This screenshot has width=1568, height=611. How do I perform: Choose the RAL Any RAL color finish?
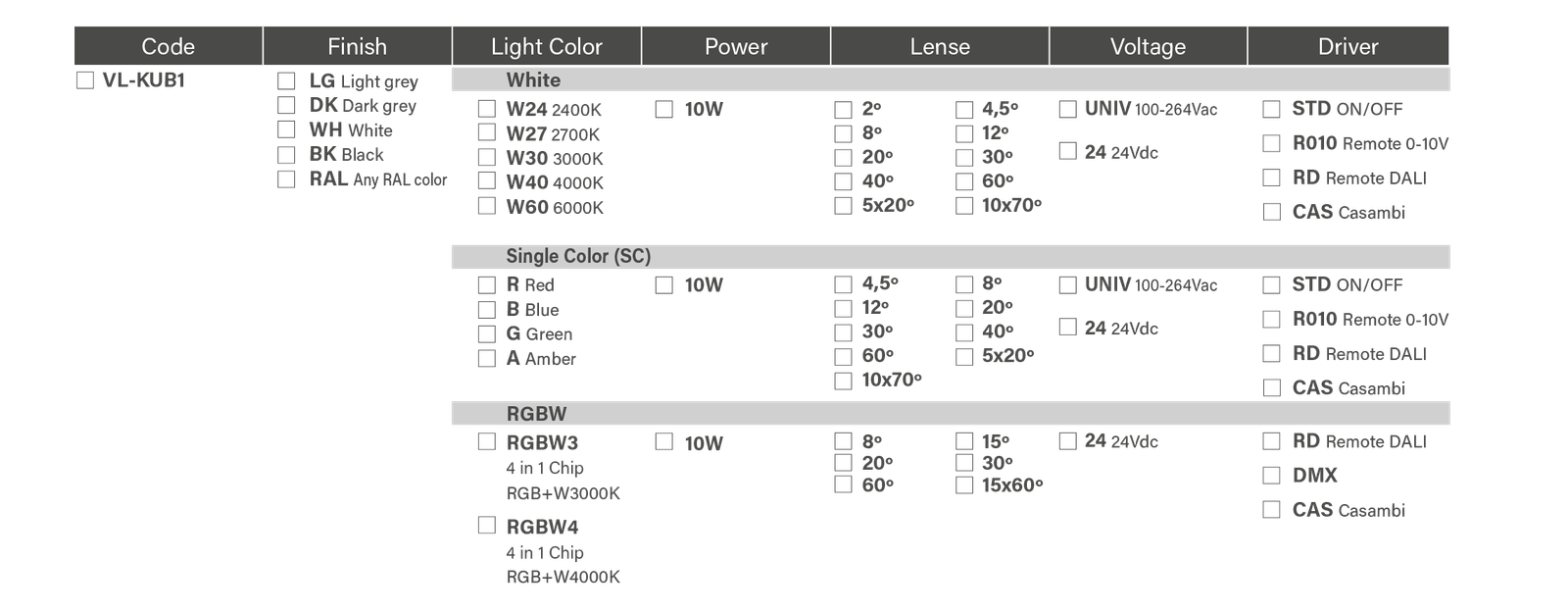click(x=286, y=179)
